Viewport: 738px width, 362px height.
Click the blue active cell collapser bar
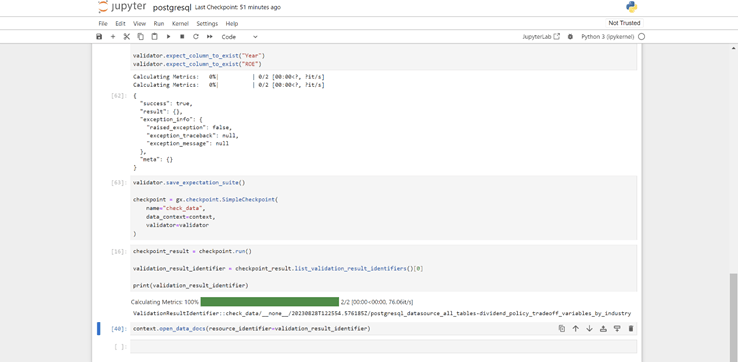pyautogui.click(x=99, y=329)
